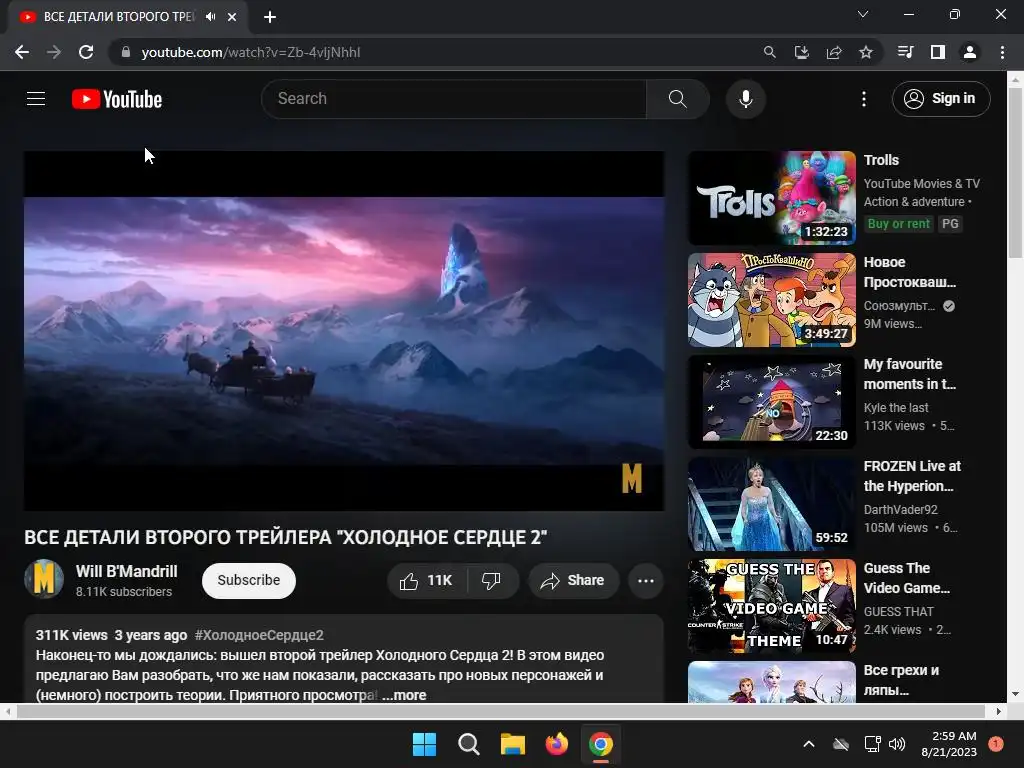Image resolution: width=1024 pixels, height=768 pixels.
Task: Click the video player frame
Action: pyautogui.click(x=344, y=331)
